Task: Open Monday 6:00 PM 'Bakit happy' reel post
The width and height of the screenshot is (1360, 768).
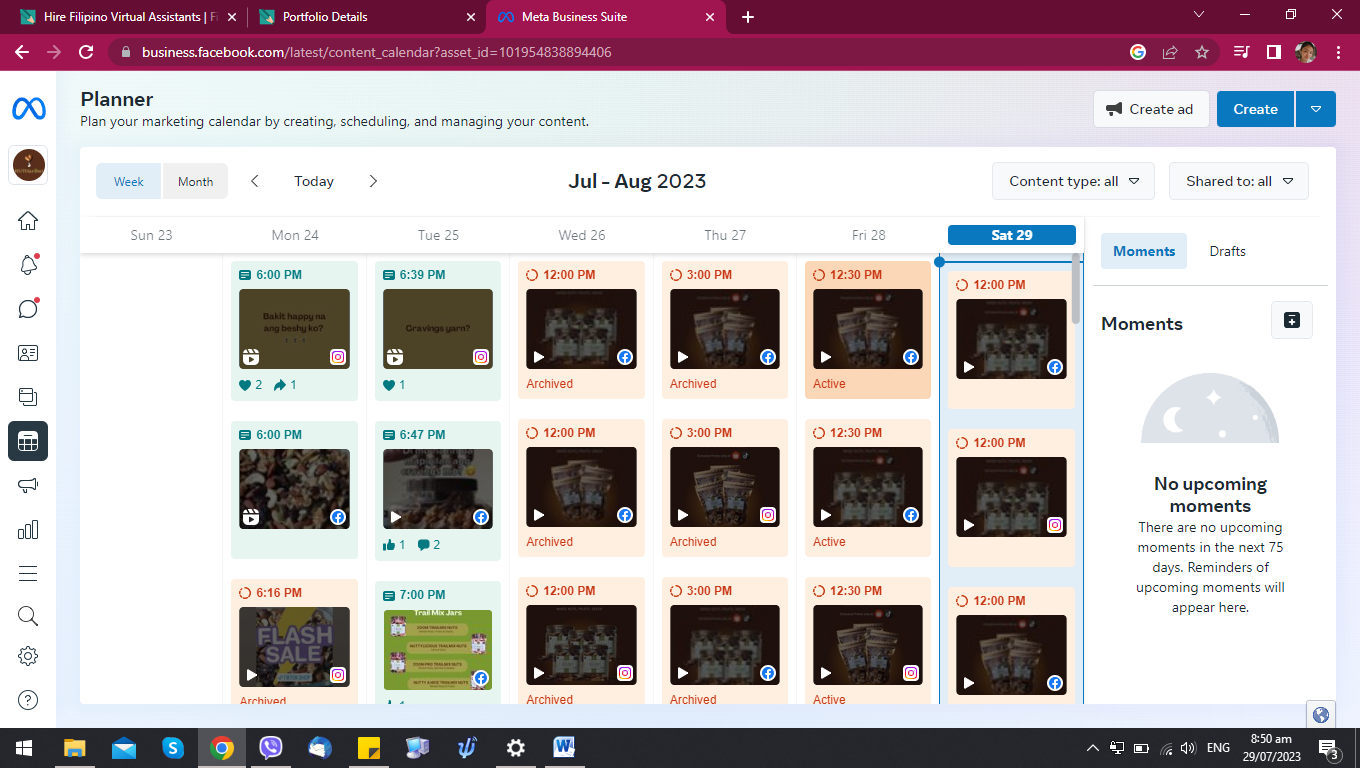Action: click(x=294, y=330)
